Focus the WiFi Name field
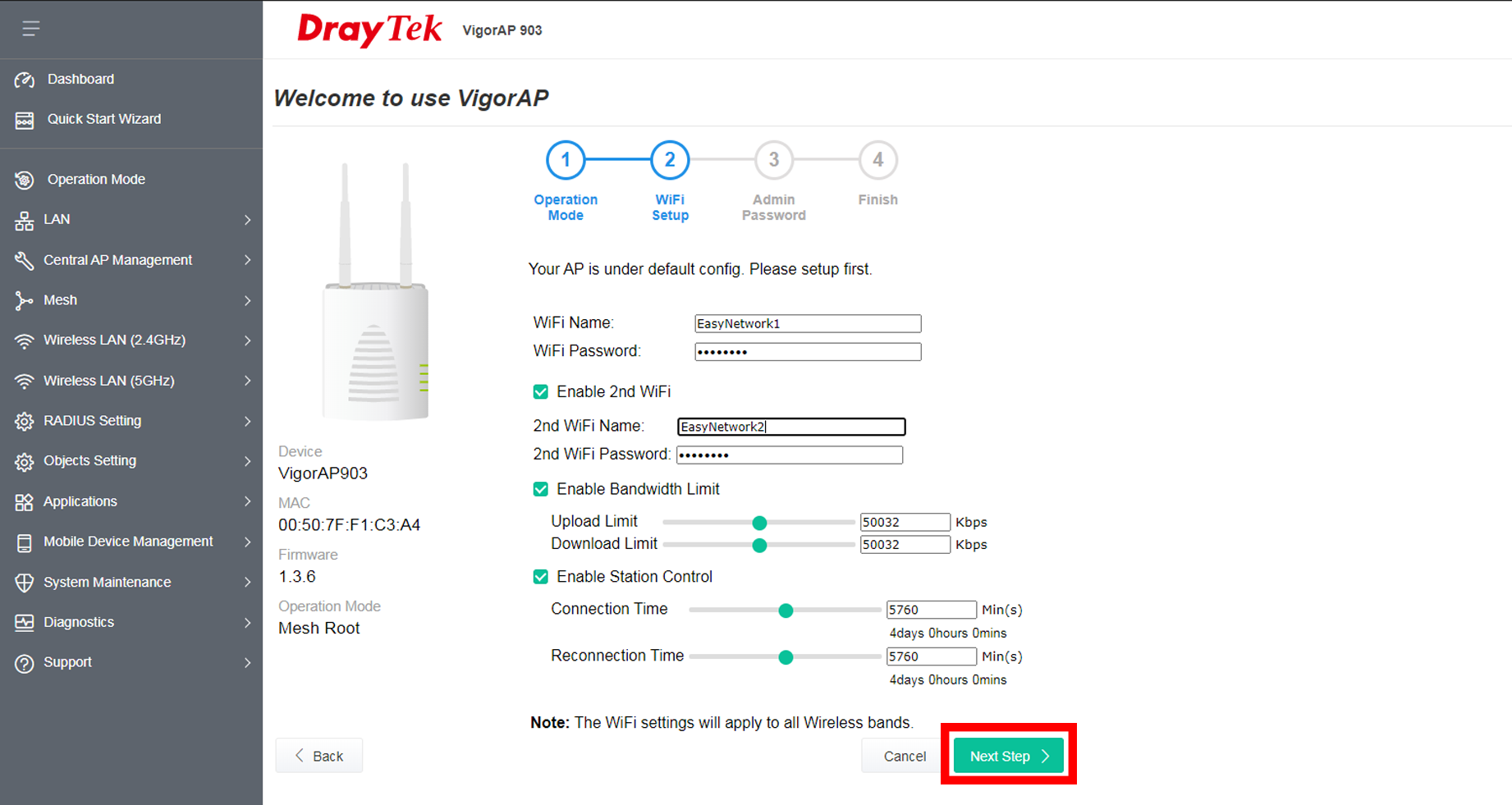Viewport: 1512px width, 805px height. coord(808,324)
